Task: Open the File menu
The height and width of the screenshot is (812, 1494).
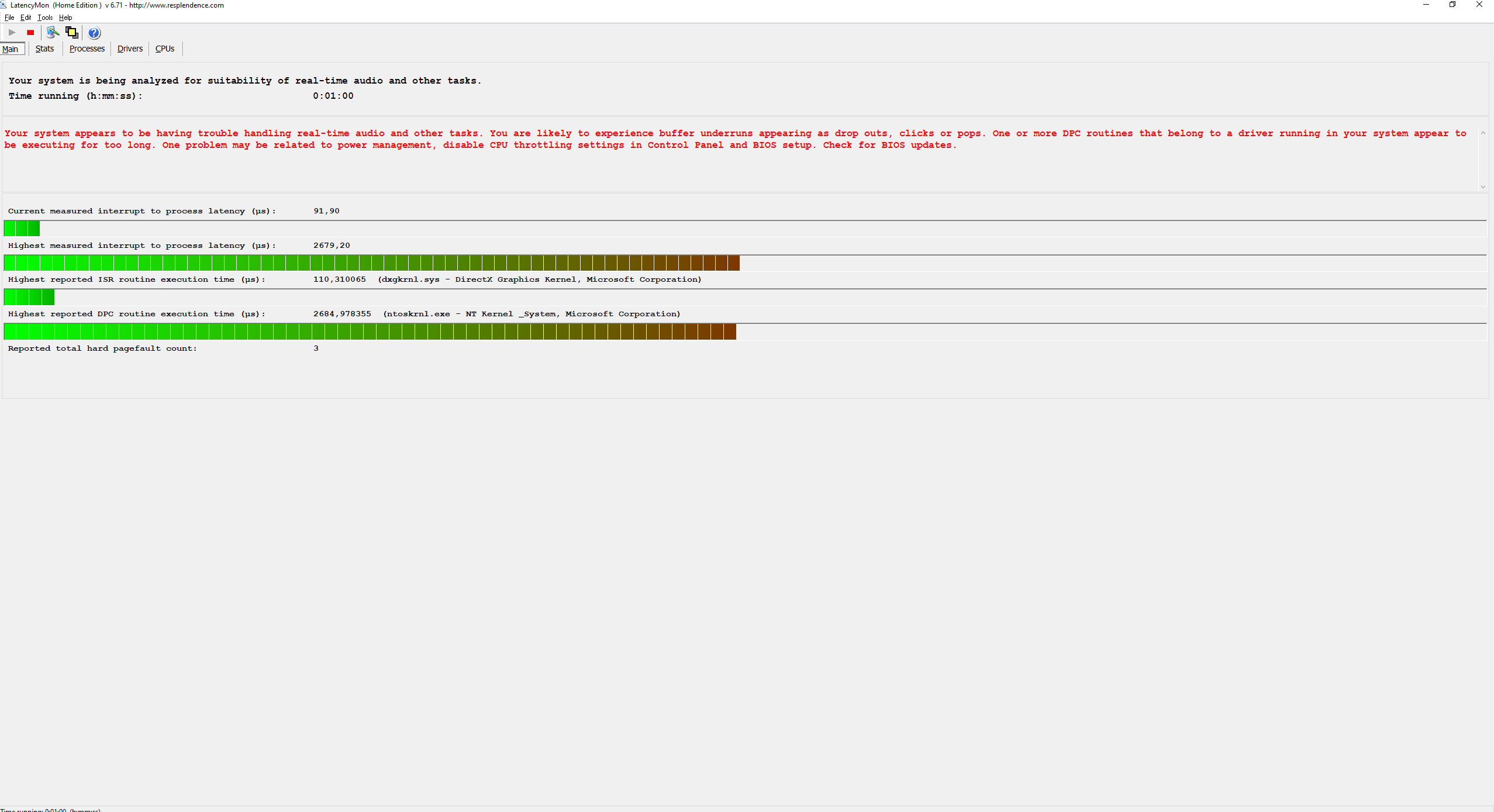Action: point(9,18)
